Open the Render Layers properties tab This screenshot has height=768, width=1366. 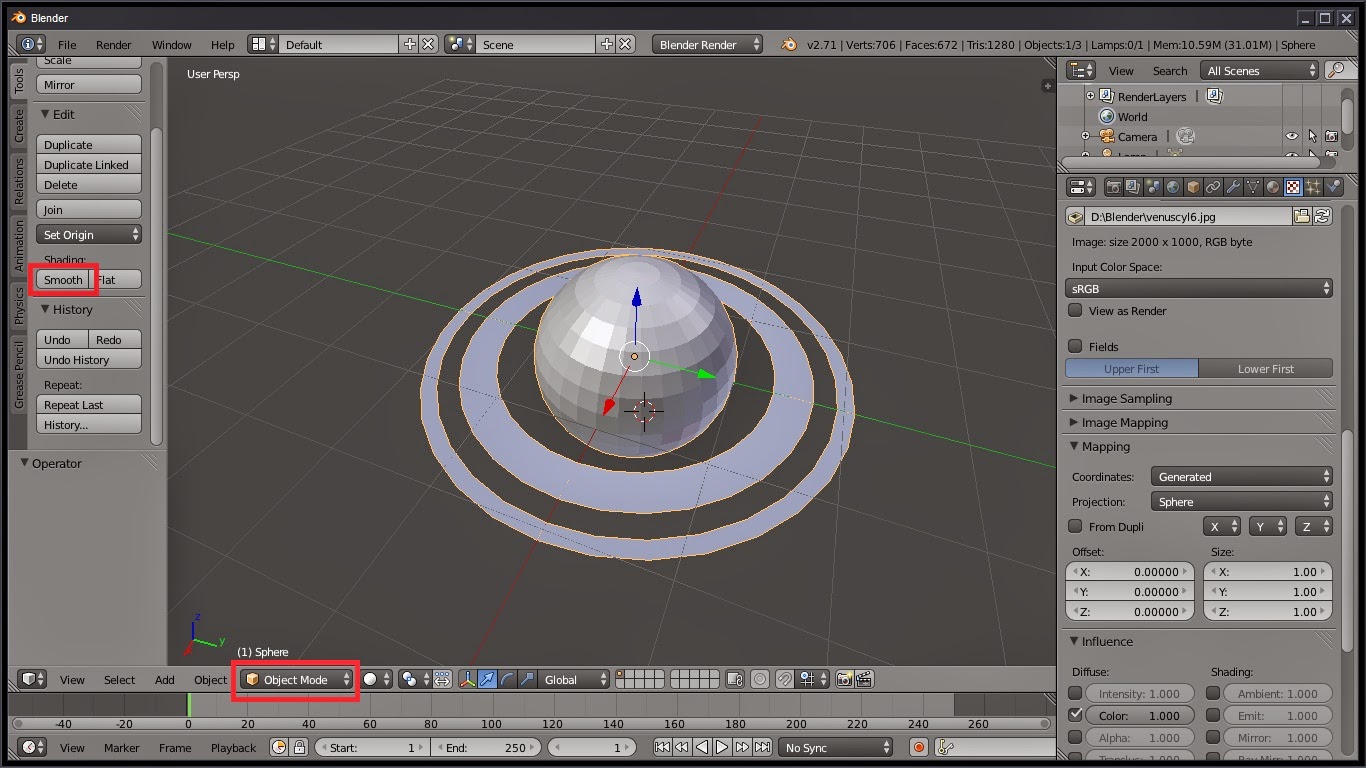pyautogui.click(x=1133, y=187)
